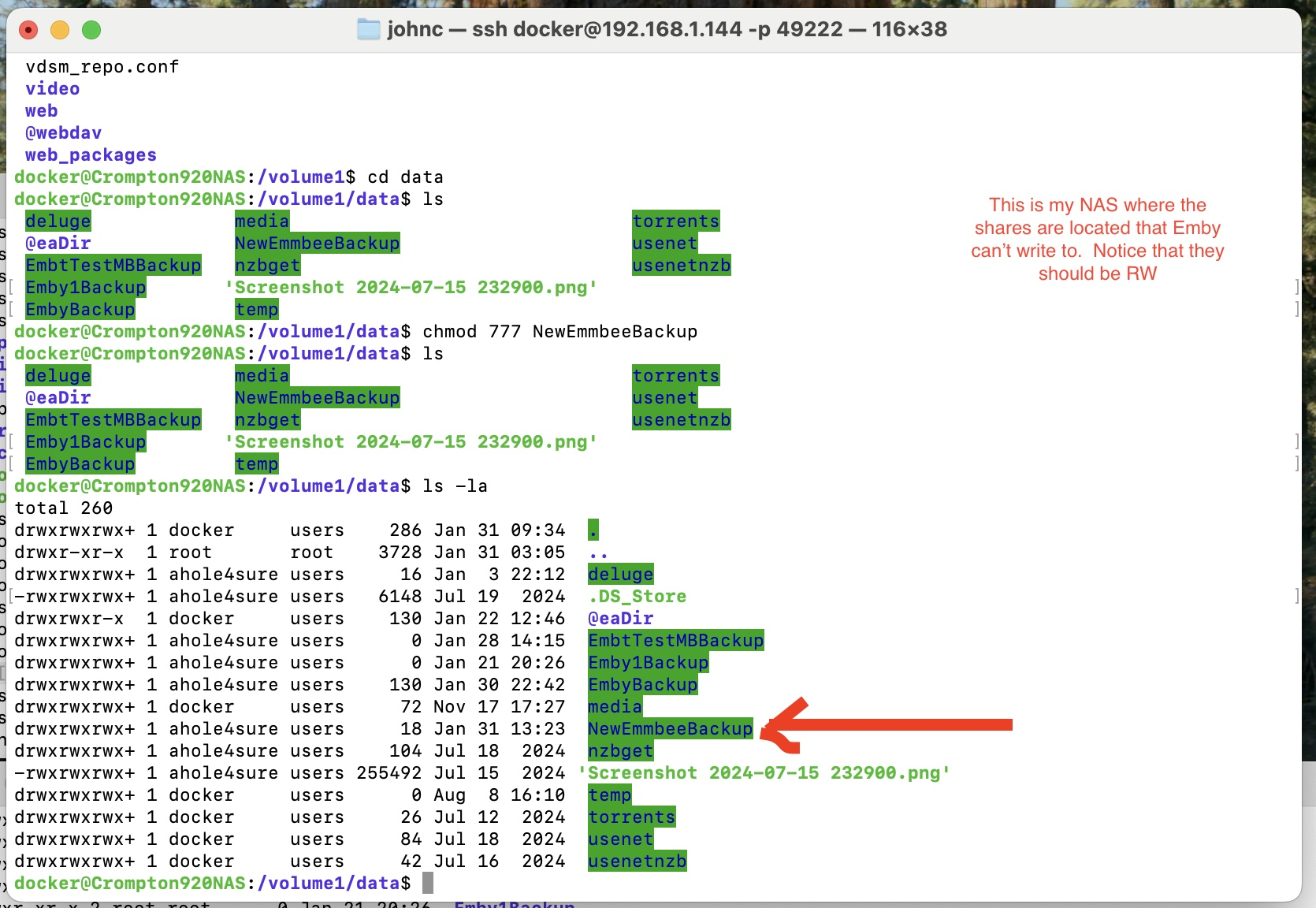Click the timestamp 'Nov 17 17:27'
This screenshot has width=1316, height=908.
(x=500, y=707)
